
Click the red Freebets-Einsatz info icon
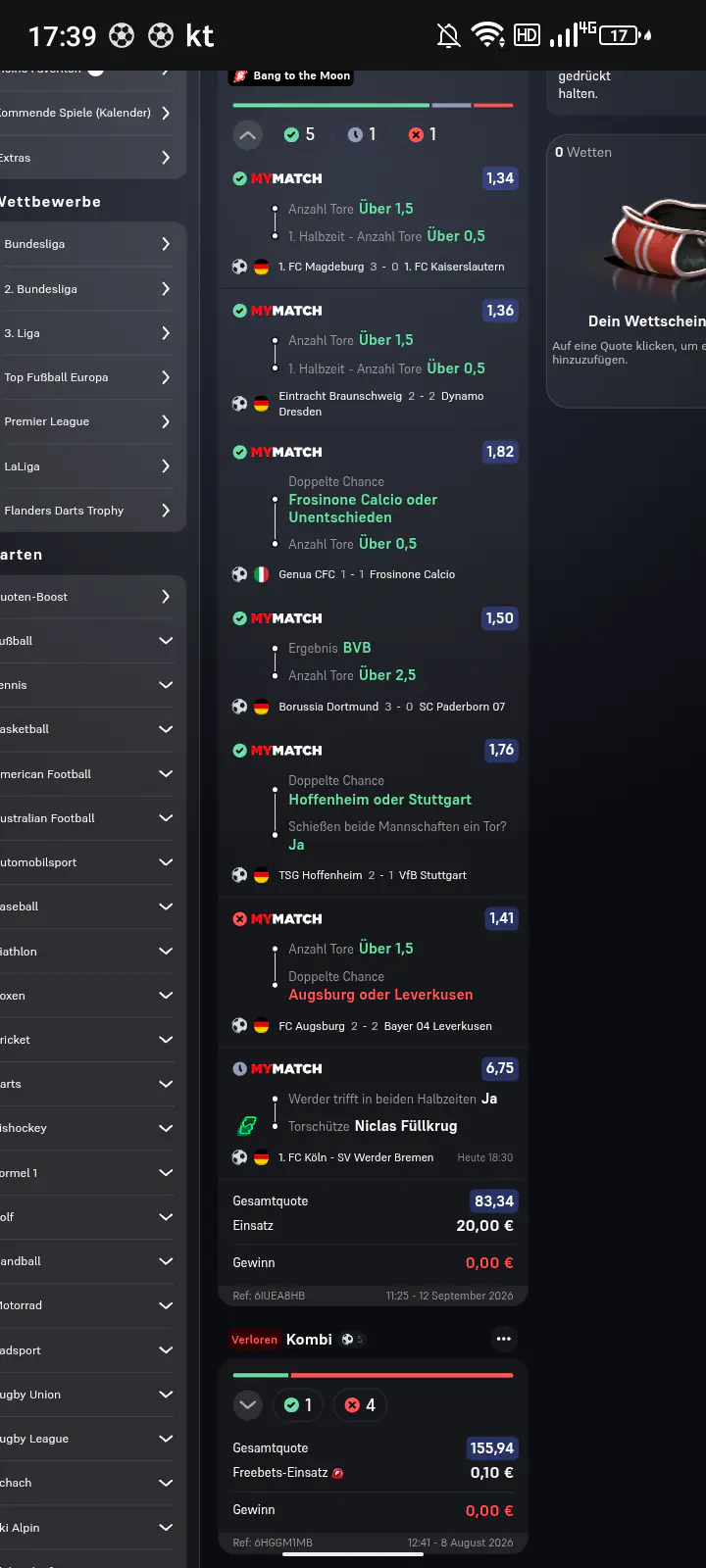pyautogui.click(x=337, y=1473)
